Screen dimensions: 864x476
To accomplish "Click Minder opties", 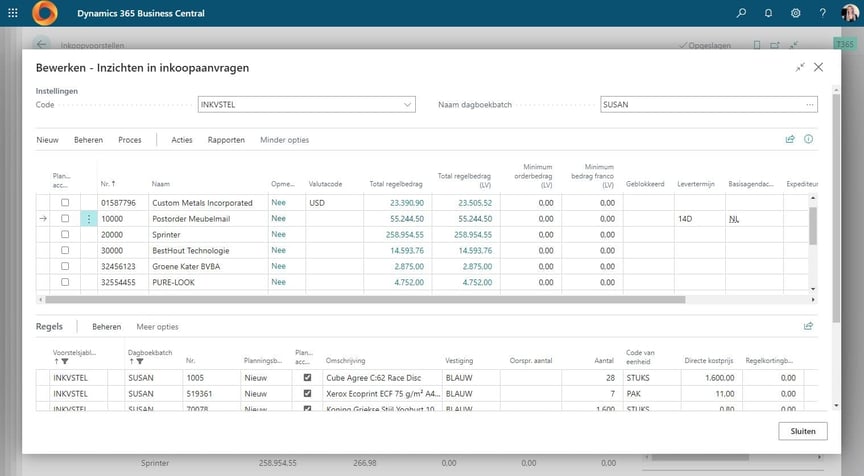I will coord(284,140).
